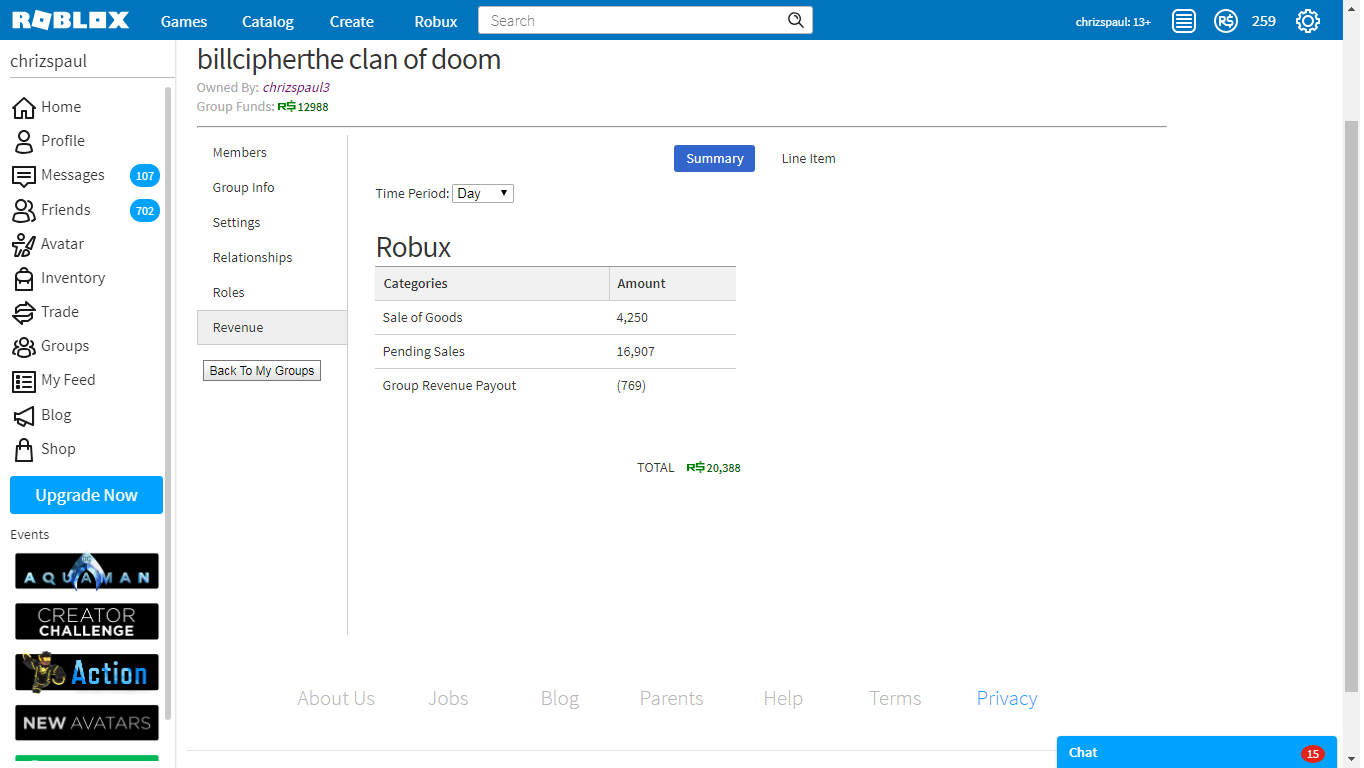
Task: Click the Messages 107 unread badge
Action: point(145,176)
